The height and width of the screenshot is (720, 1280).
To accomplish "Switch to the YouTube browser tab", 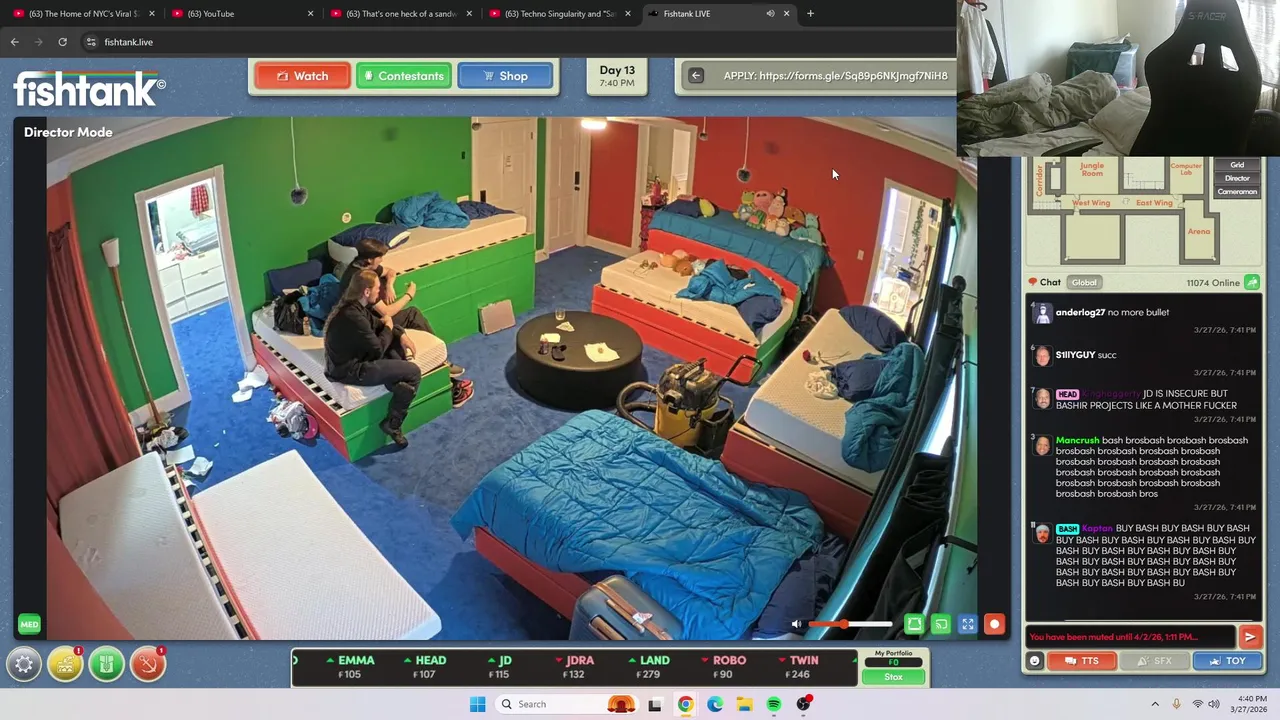I will [x=241, y=14].
